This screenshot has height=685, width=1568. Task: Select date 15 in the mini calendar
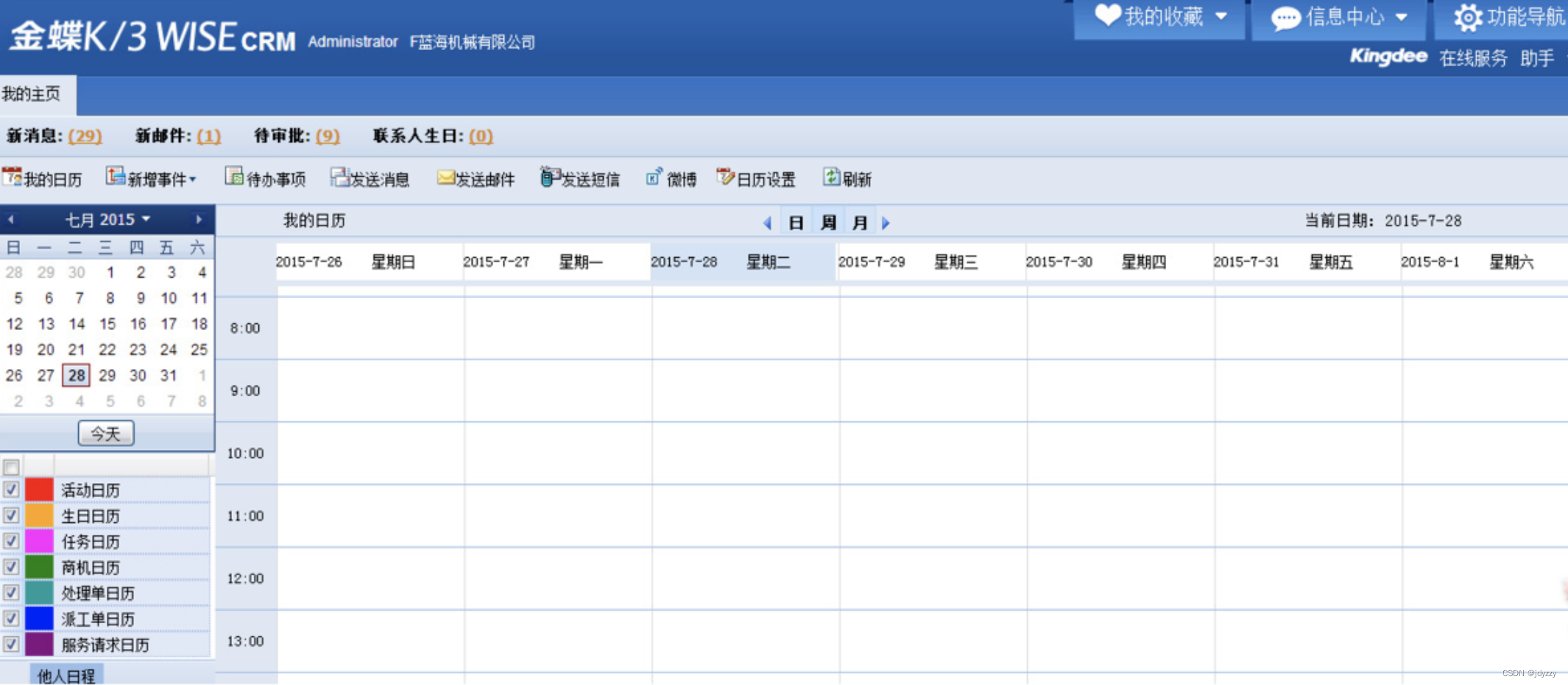point(107,323)
